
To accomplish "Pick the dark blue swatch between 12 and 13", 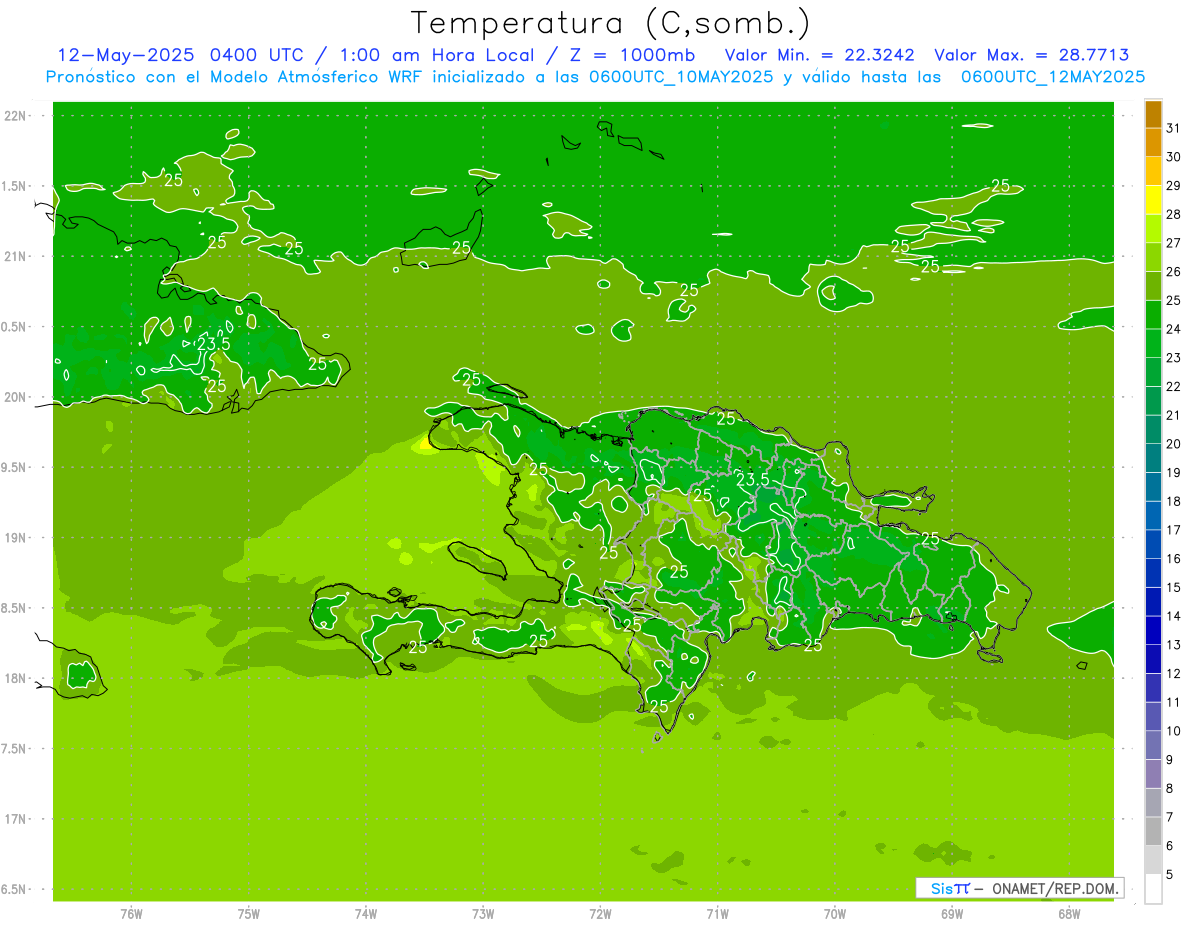I will pos(1154,659).
